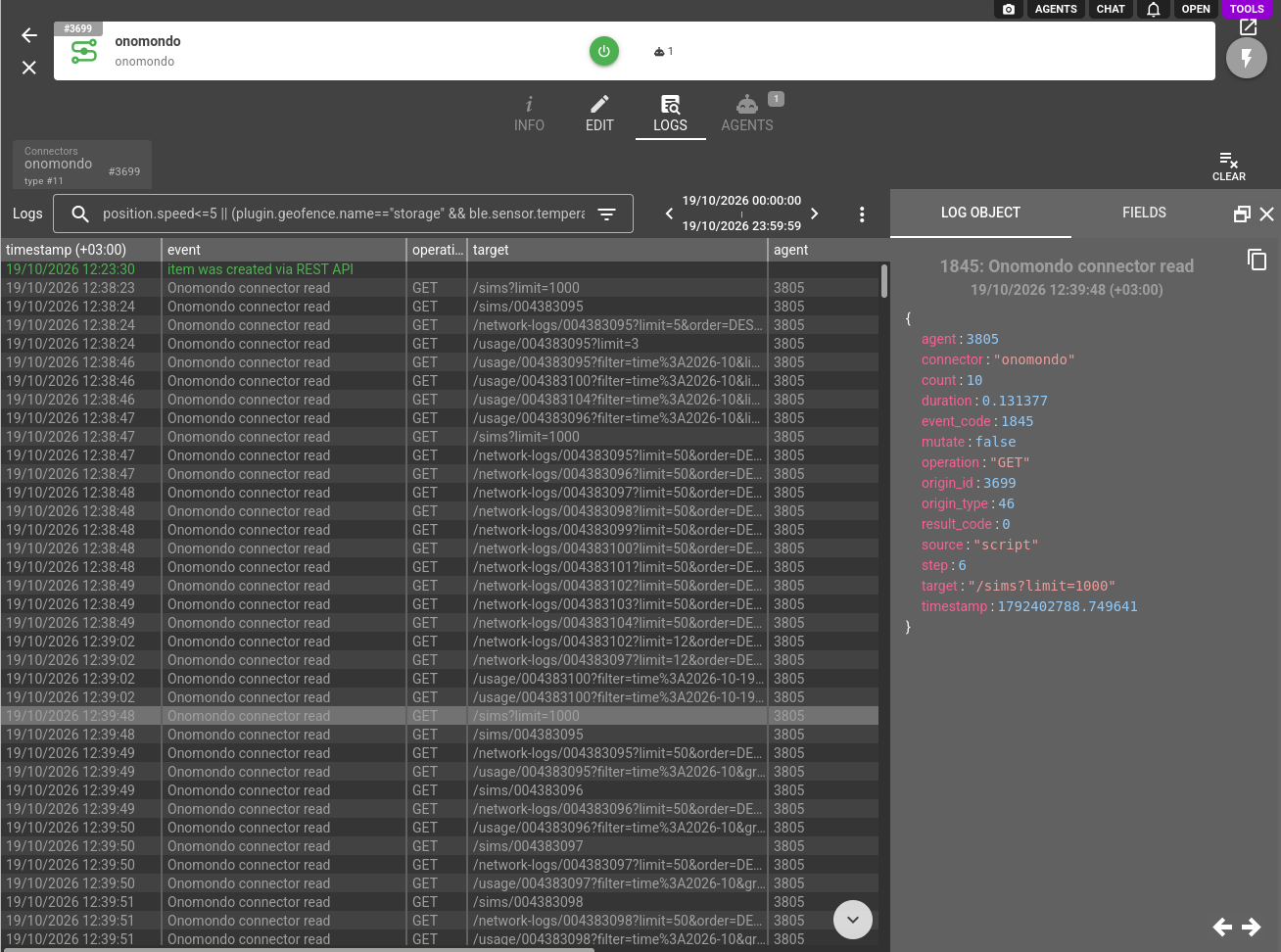The height and width of the screenshot is (952, 1281).
Task: Close the connector card with X icon
Action: pyautogui.click(x=29, y=68)
